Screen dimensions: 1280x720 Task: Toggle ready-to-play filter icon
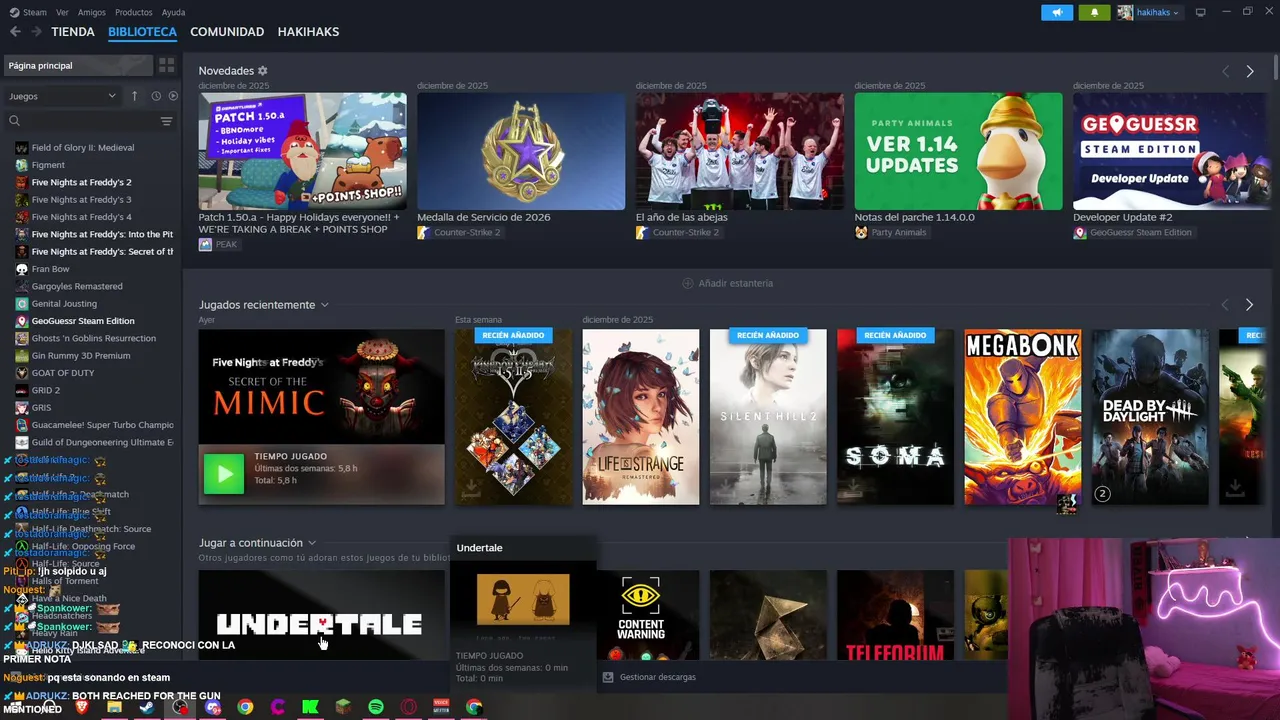pyautogui.click(x=173, y=96)
